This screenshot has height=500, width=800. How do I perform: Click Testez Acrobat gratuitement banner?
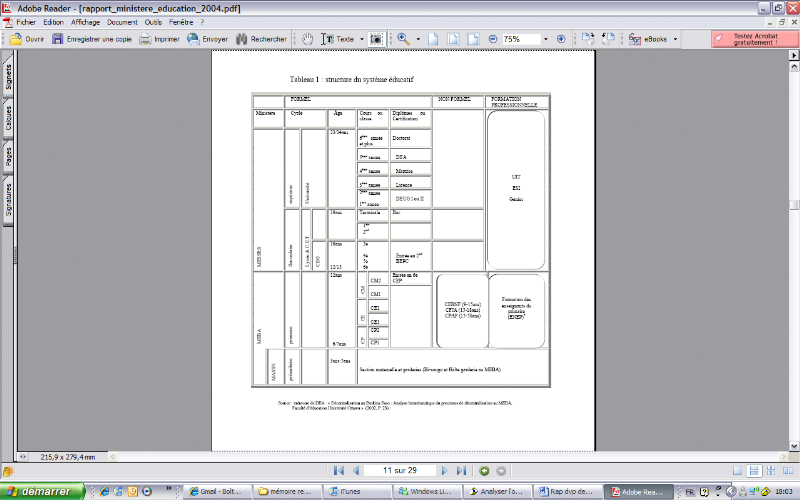[755, 39]
